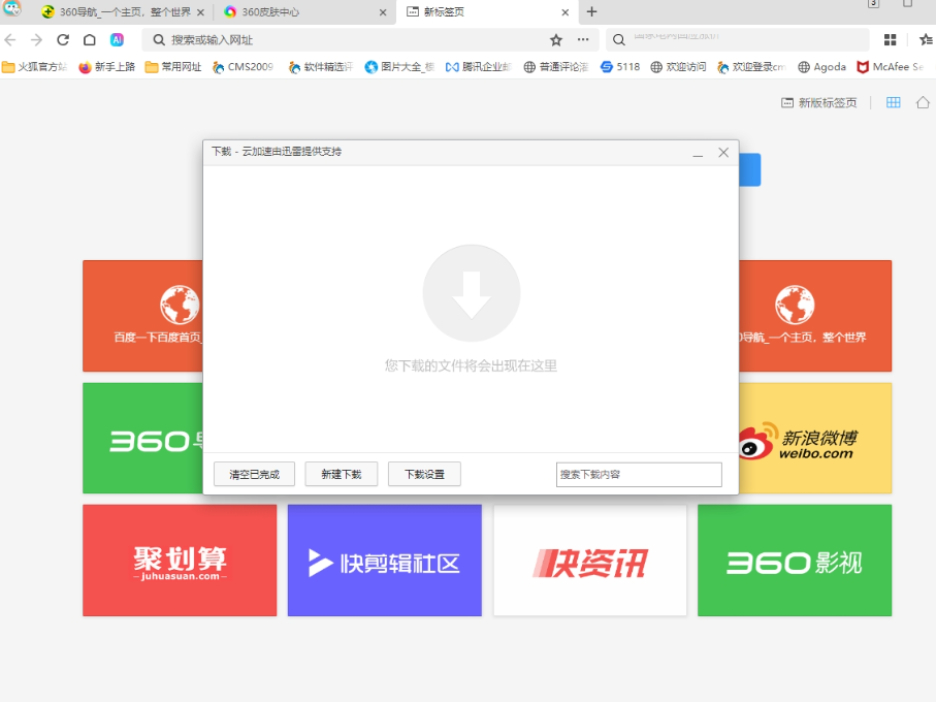Switch to the 360皮肤中心 tab
This screenshot has height=702, width=936.
tap(304, 12)
